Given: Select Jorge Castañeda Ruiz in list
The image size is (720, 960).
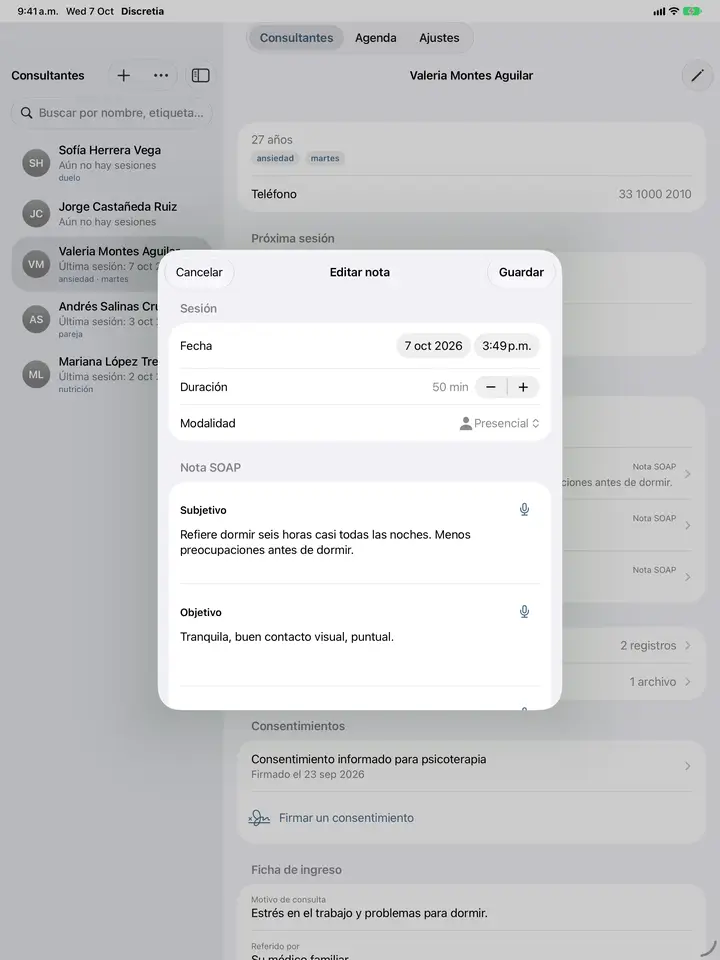Looking at the screenshot, I should tap(112, 214).
